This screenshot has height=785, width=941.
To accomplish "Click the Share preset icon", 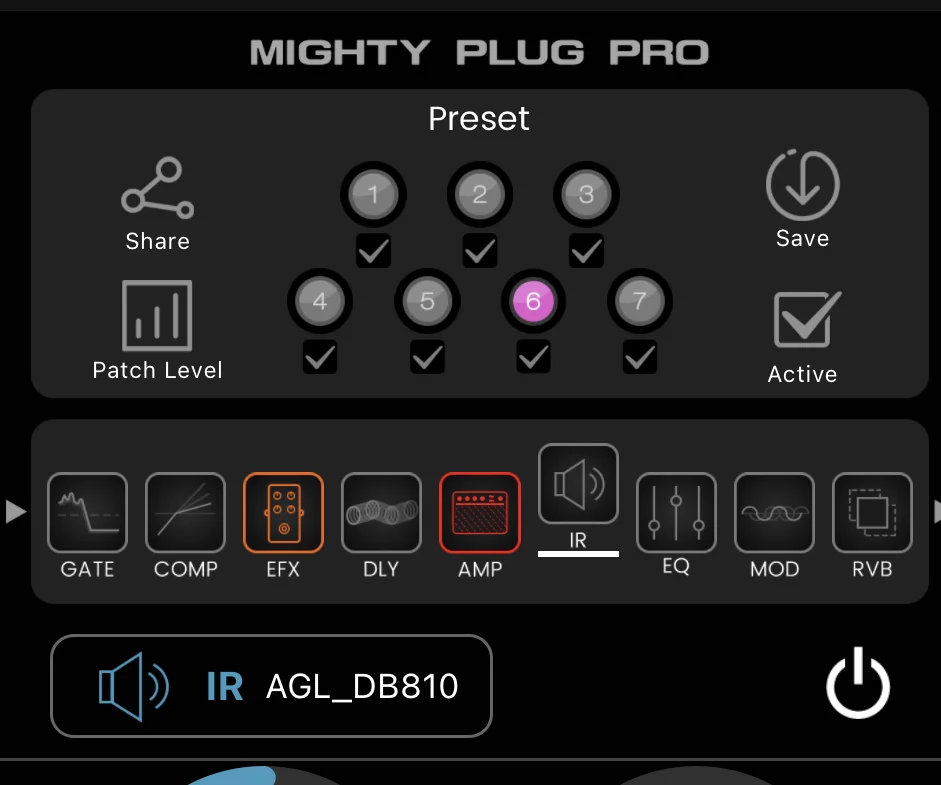I will coord(157,189).
